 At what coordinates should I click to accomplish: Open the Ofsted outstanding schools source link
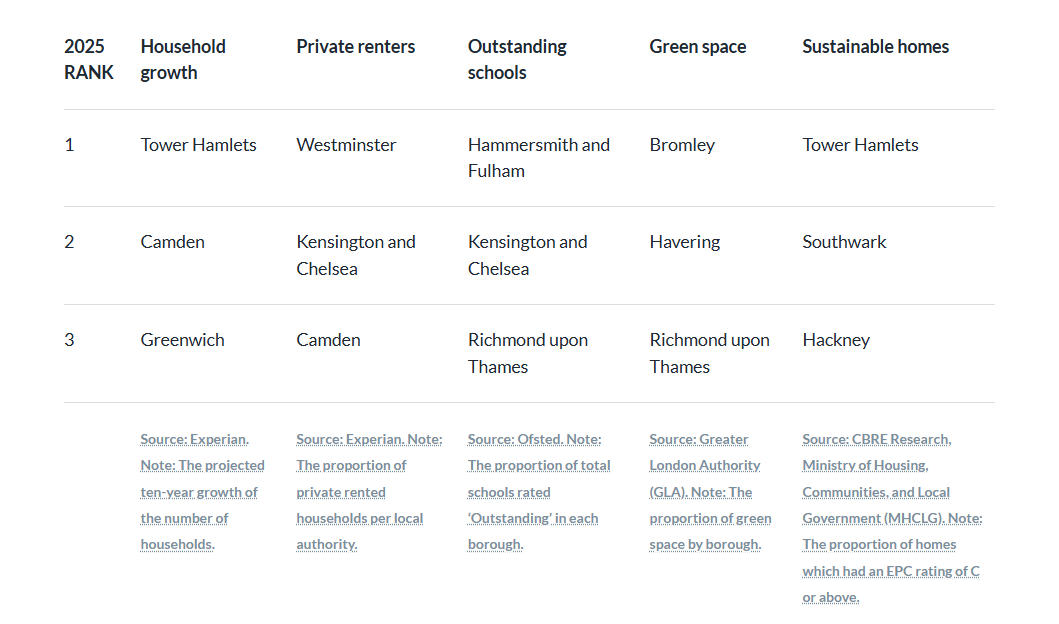tap(538, 491)
